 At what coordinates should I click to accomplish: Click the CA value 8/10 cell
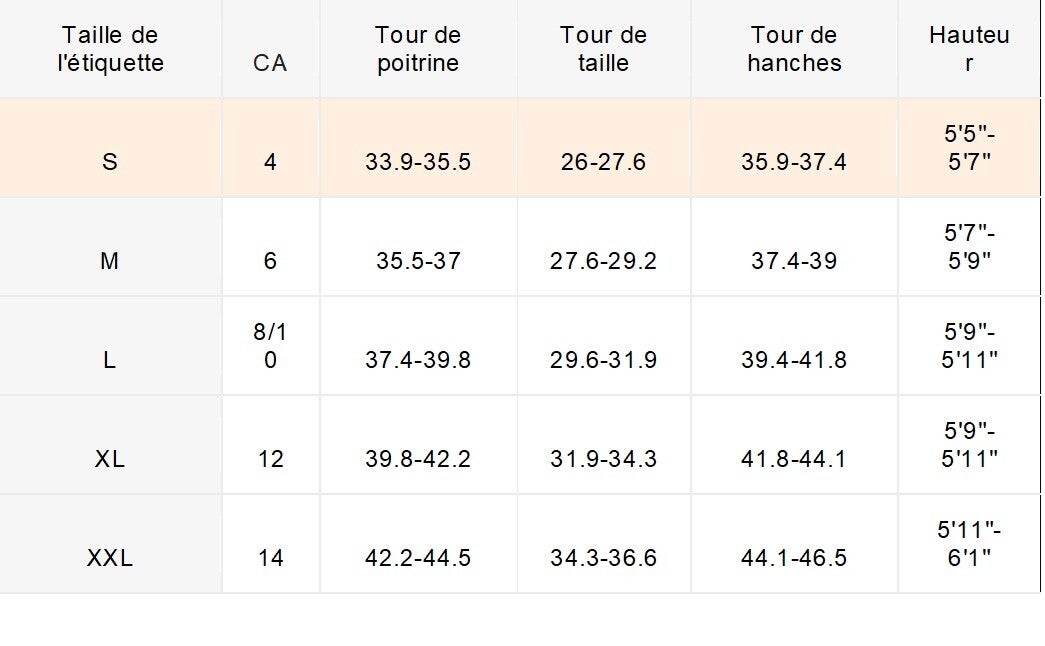(x=270, y=346)
